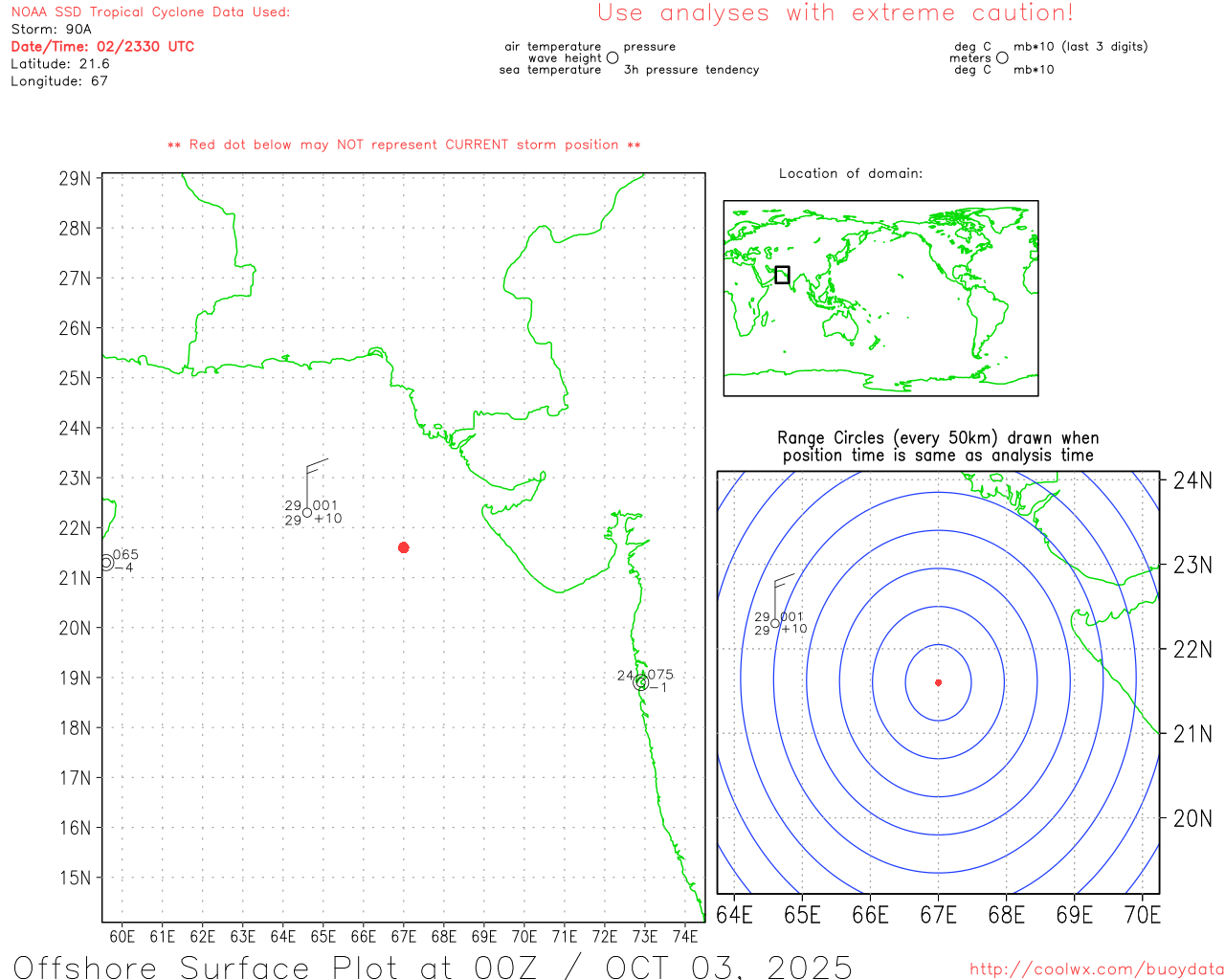Click the red center dot in range circles map

[938, 682]
